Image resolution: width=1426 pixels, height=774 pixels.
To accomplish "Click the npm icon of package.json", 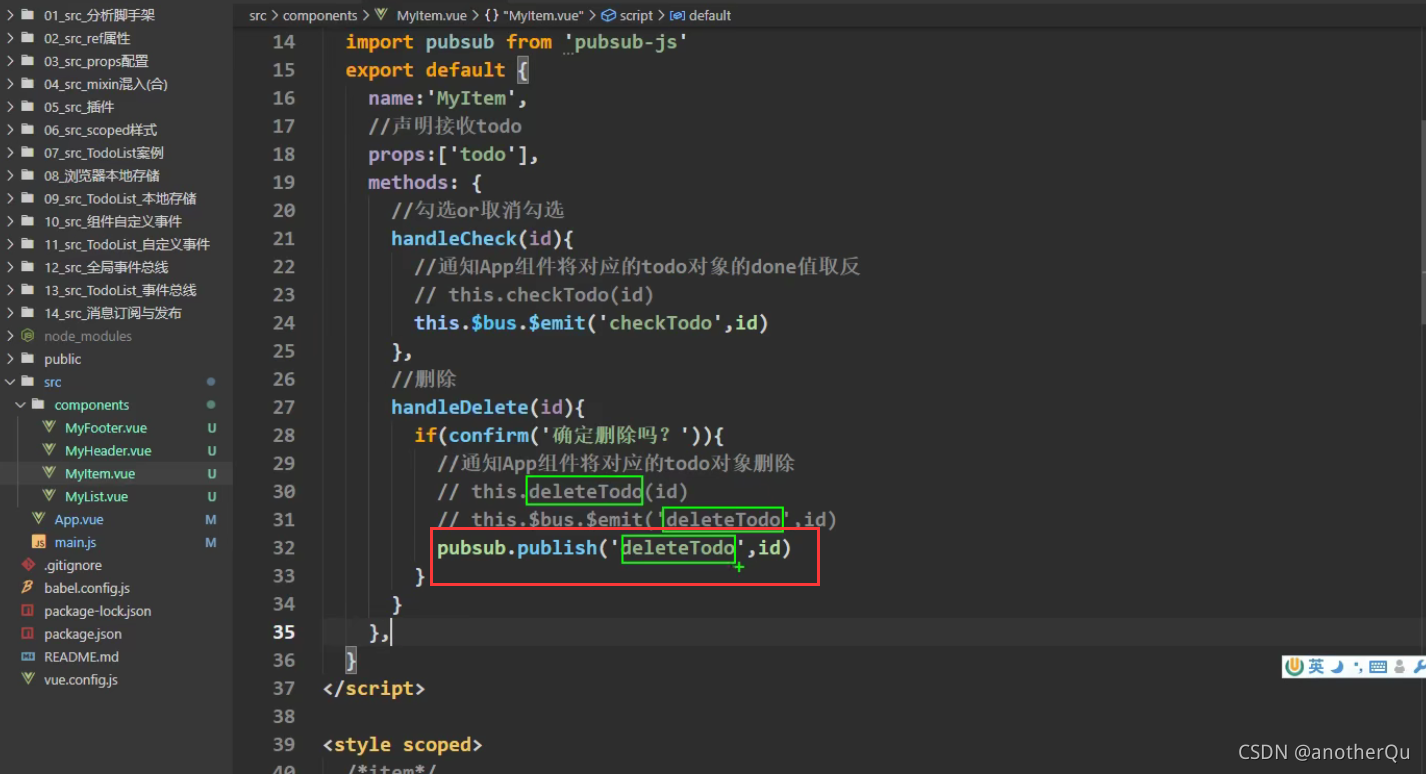I will (x=28, y=634).
